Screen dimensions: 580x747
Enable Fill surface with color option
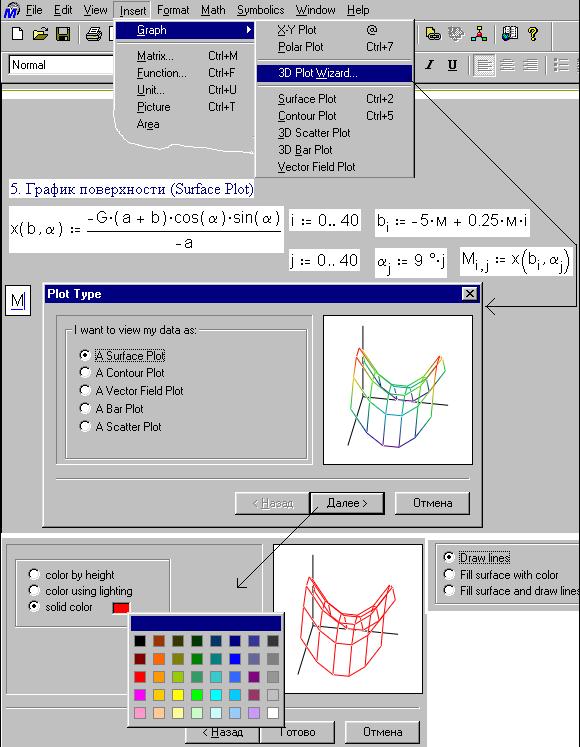click(501, 575)
